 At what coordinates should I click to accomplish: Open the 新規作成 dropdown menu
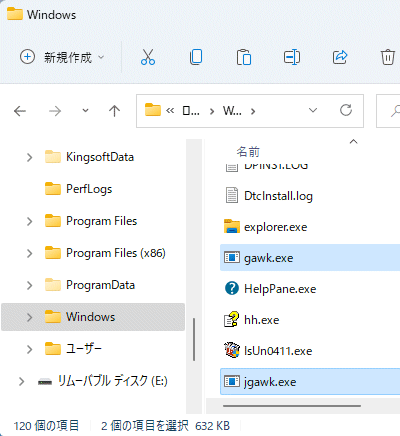tap(62, 57)
